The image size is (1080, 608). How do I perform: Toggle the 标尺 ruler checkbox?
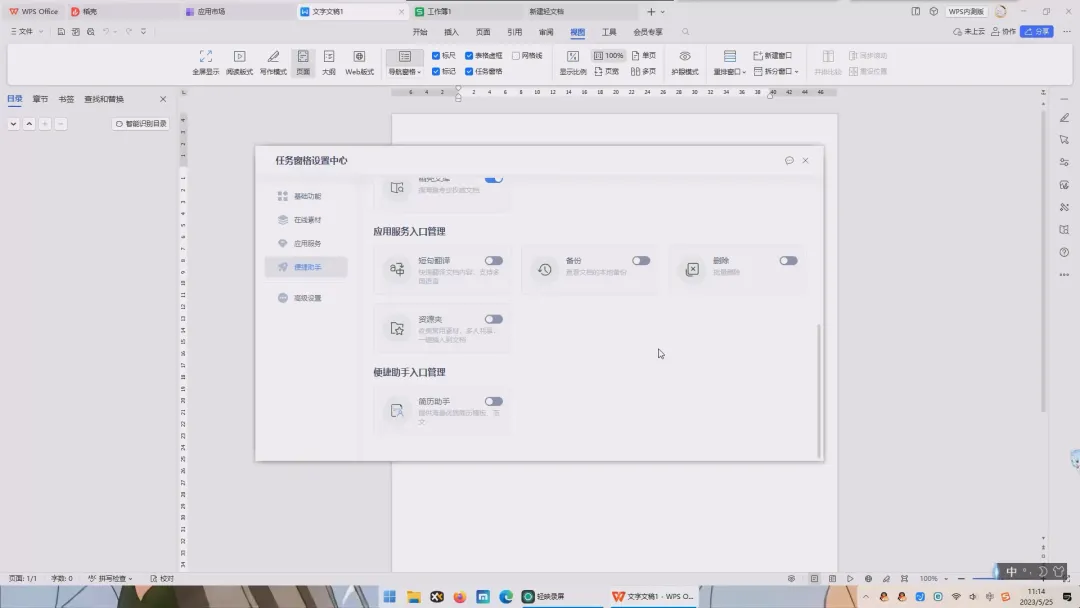(x=436, y=56)
